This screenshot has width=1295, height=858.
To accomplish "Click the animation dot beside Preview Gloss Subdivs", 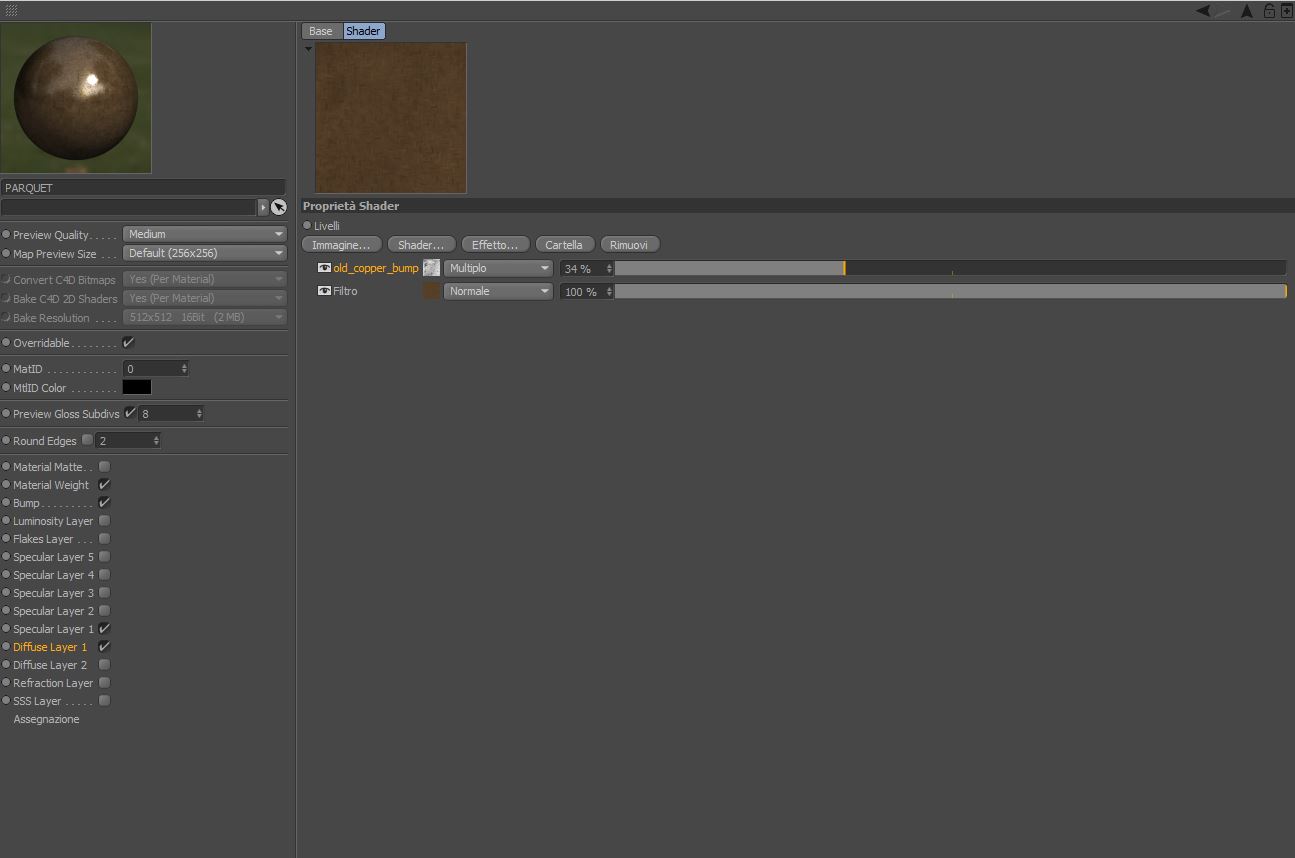I will 6,414.
